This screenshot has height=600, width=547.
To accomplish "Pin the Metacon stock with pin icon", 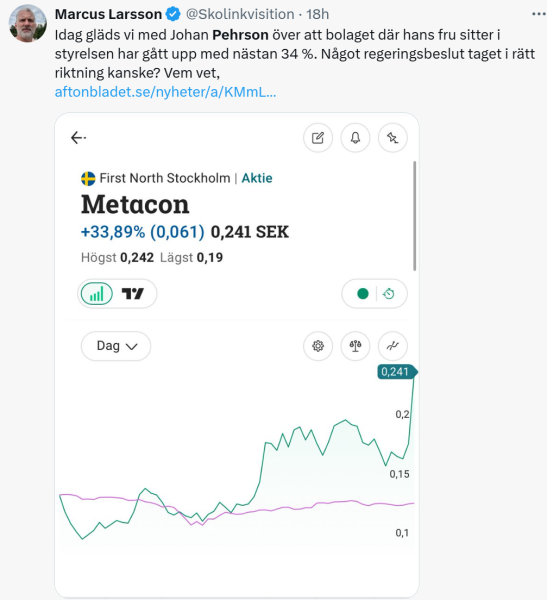I will click(393, 138).
